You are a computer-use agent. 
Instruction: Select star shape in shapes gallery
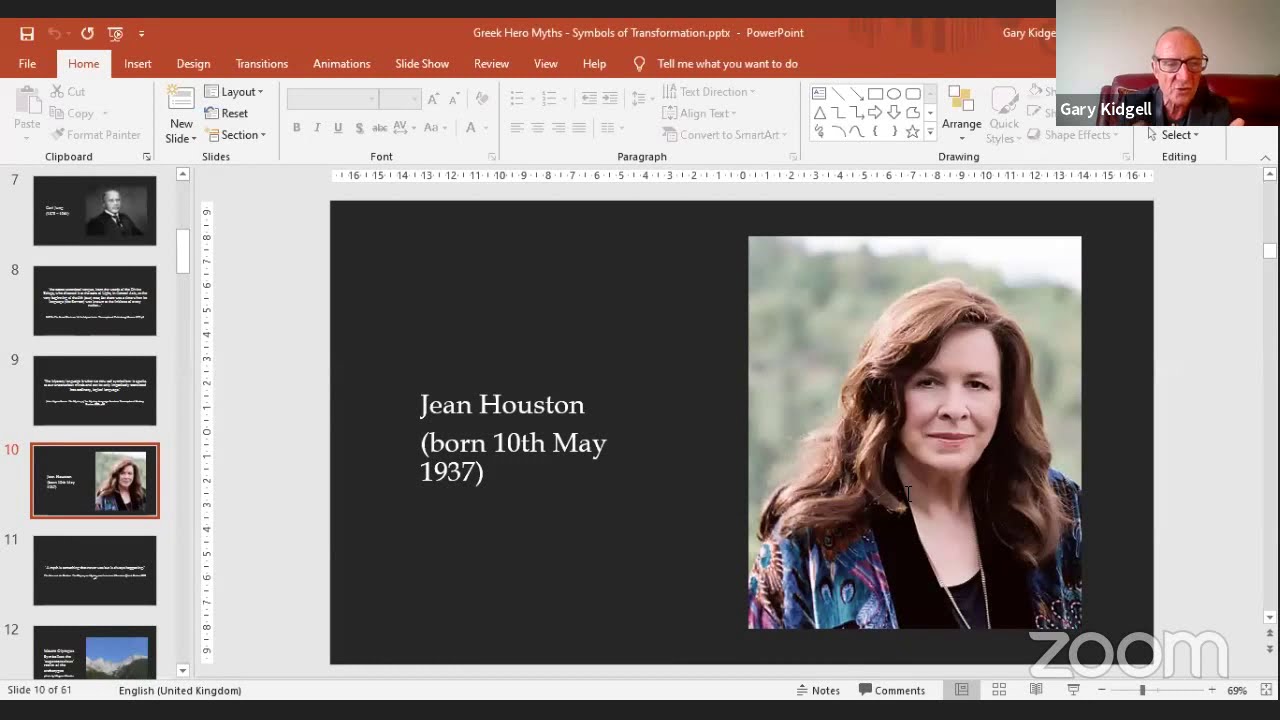coord(912,131)
